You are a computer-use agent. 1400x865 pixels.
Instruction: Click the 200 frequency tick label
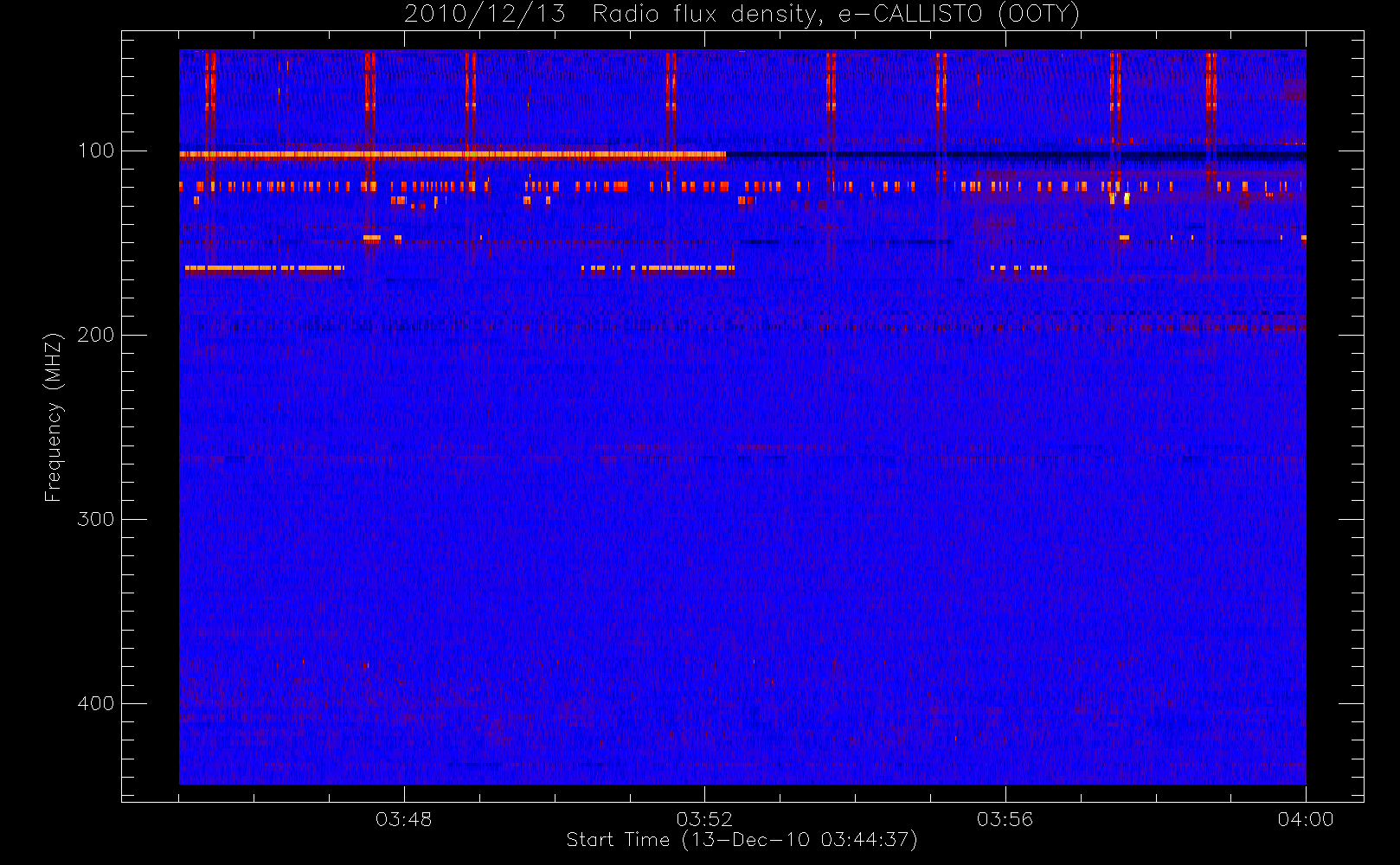(x=96, y=335)
